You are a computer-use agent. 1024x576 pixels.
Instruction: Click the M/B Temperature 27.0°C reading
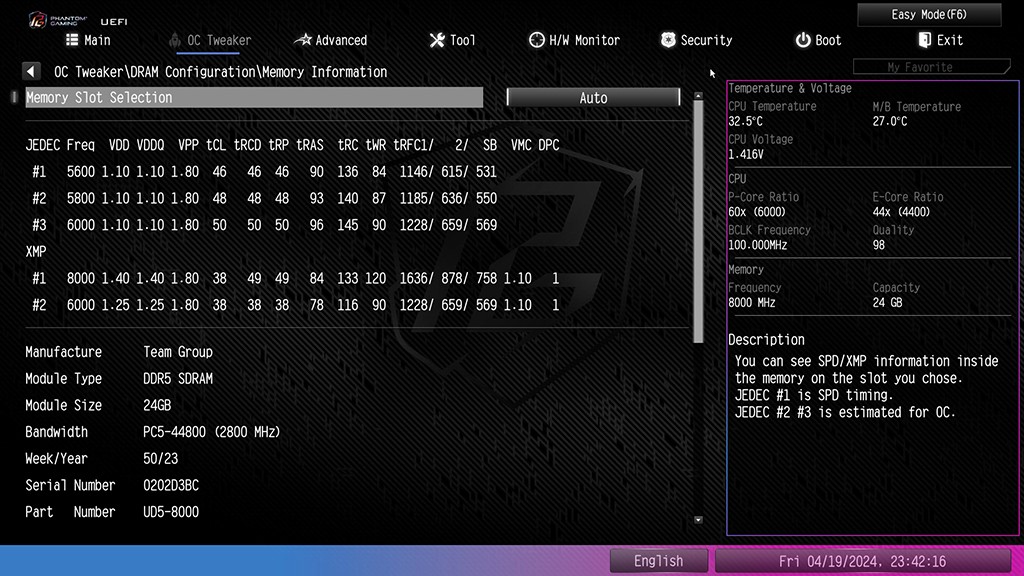tap(889, 121)
